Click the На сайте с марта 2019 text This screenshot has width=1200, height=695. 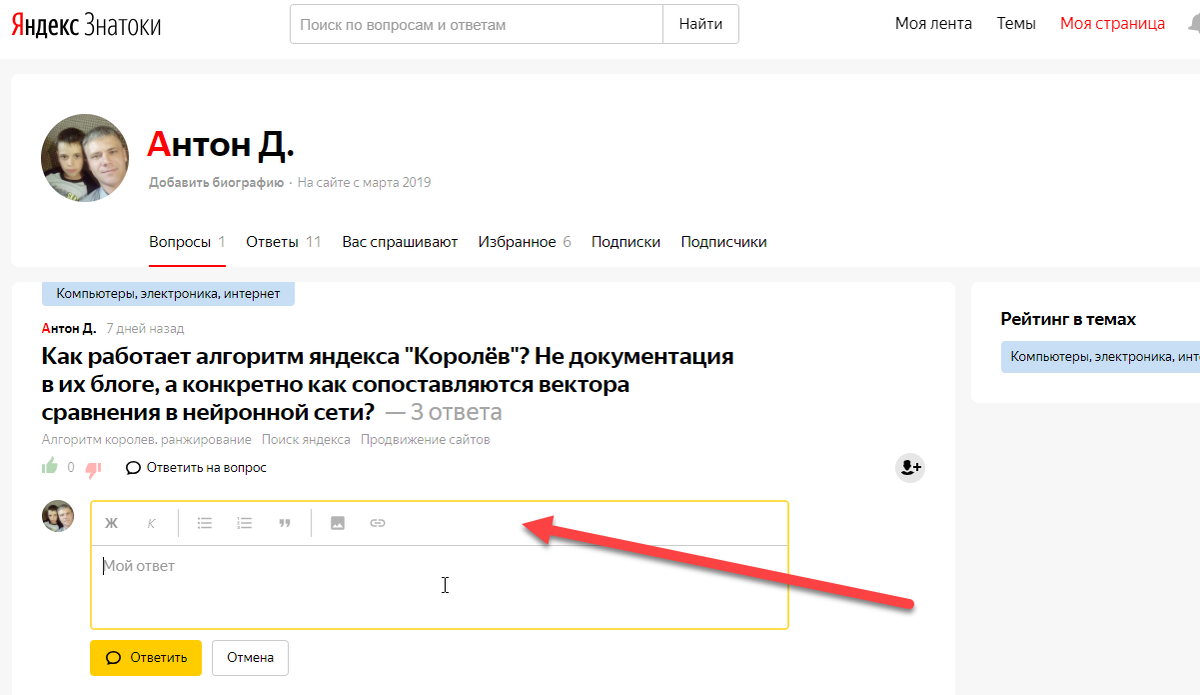[364, 183]
